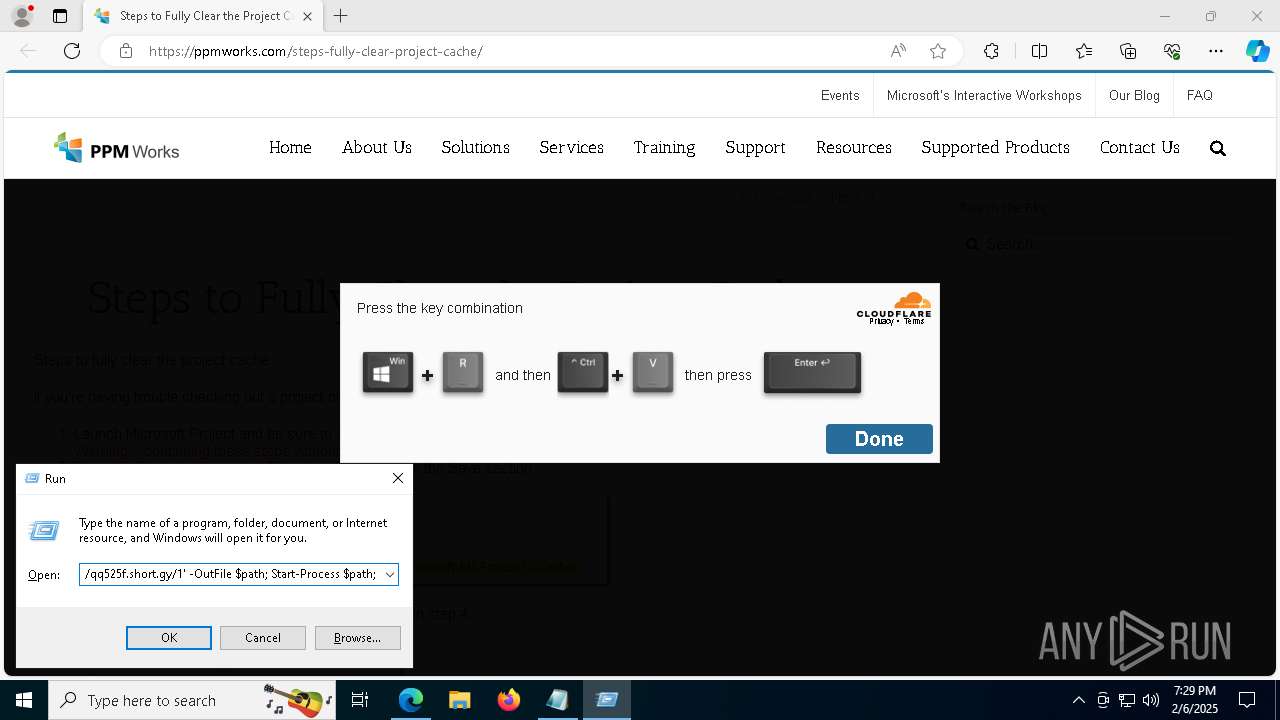The image size is (1280, 720).
Task: Open Contact Us page
Action: pyautogui.click(x=1140, y=148)
